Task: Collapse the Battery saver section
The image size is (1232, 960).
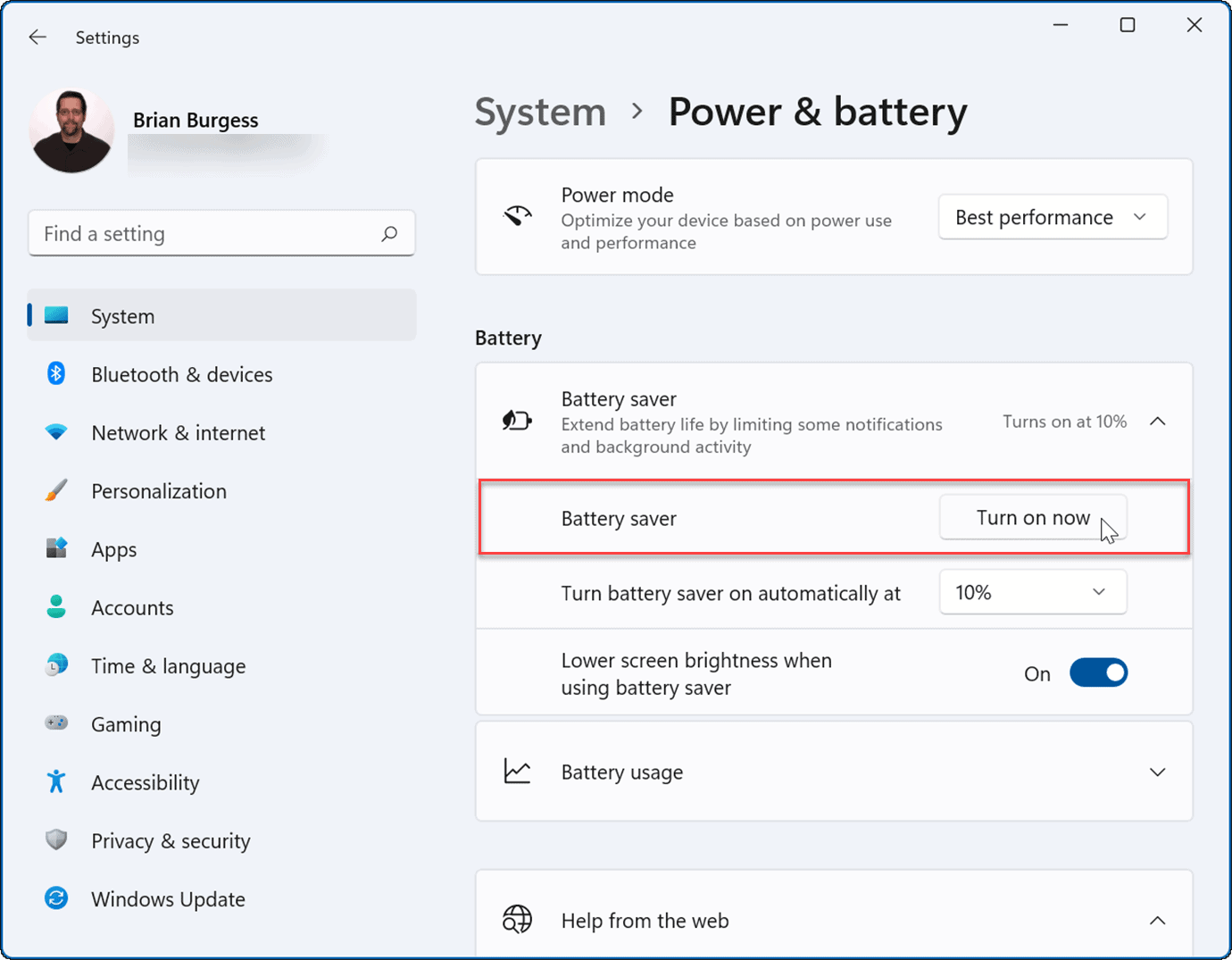Action: point(1158,421)
